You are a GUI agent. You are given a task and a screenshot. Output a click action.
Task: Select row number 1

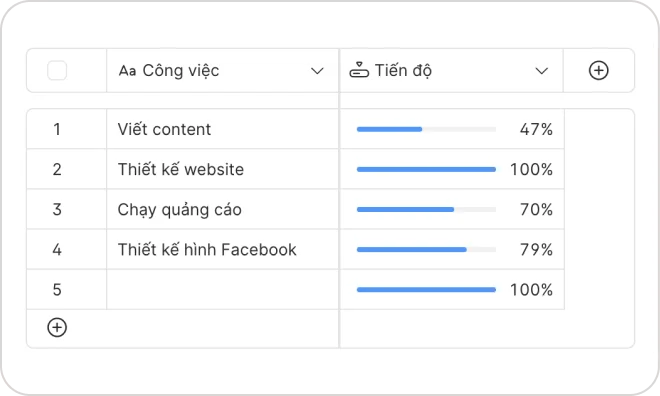[x=57, y=129]
